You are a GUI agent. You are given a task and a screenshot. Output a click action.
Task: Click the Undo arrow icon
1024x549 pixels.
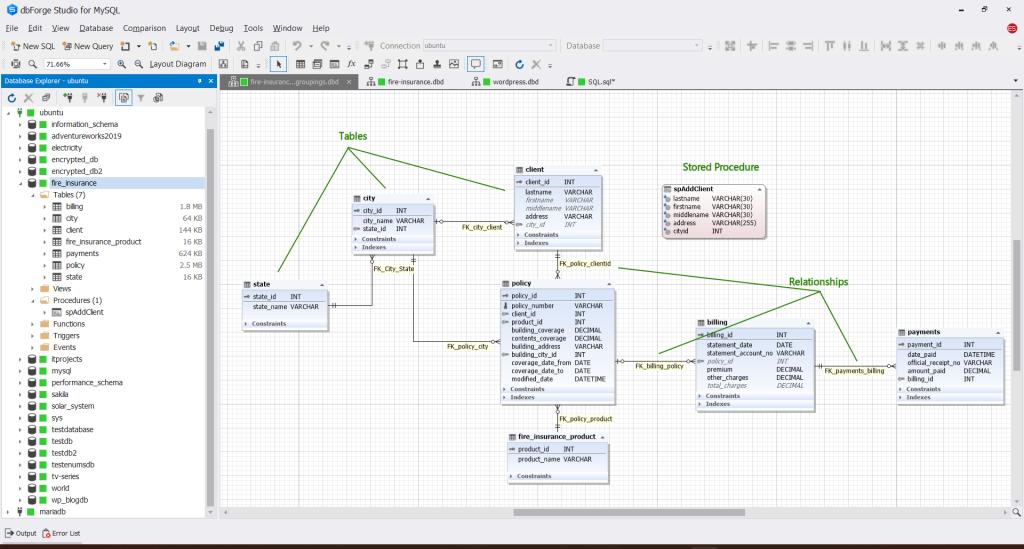pyautogui.click(x=297, y=46)
